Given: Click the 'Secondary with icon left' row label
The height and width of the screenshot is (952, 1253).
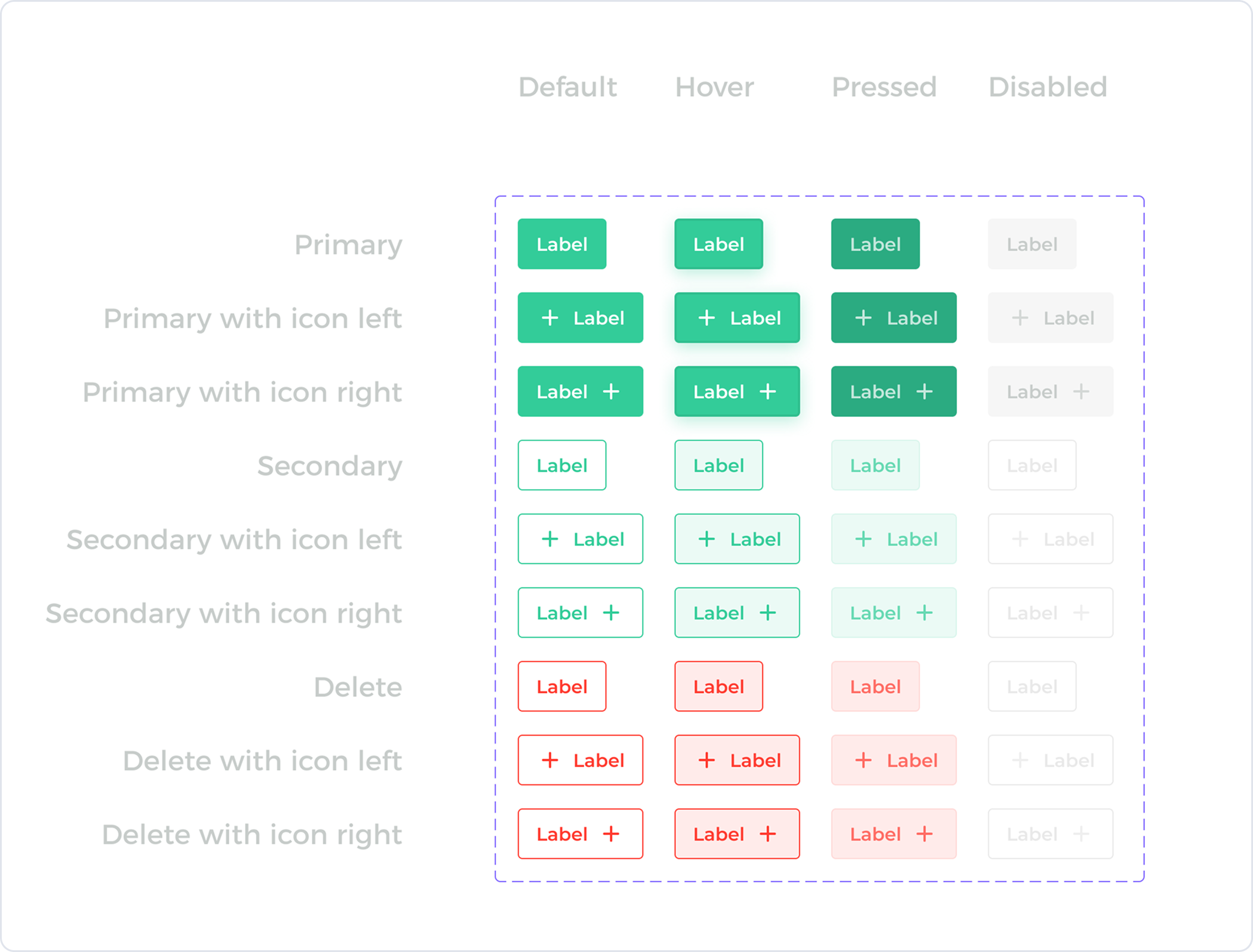Looking at the screenshot, I should [x=234, y=540].
